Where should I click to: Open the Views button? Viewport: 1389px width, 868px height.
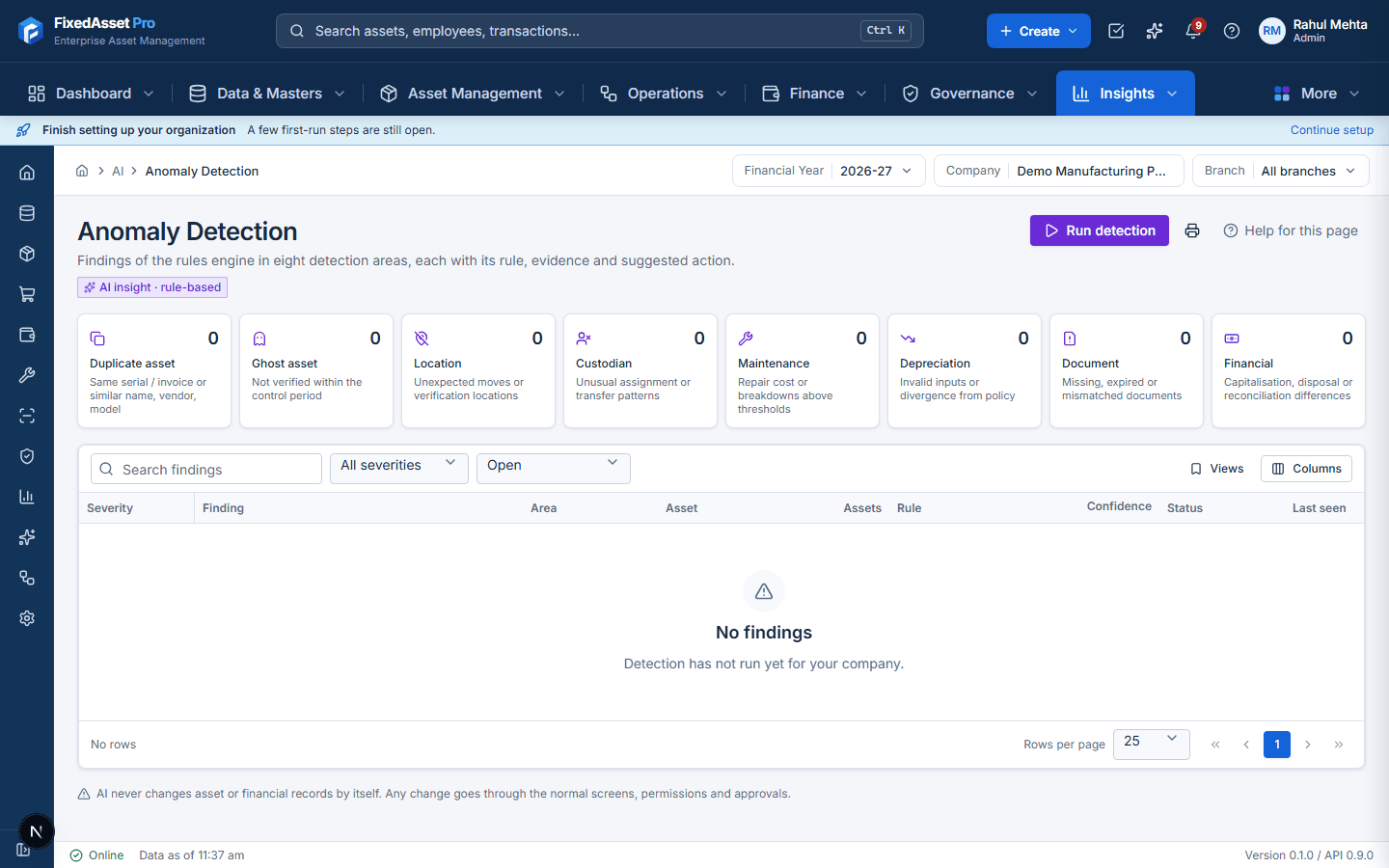coord(1216,469)
